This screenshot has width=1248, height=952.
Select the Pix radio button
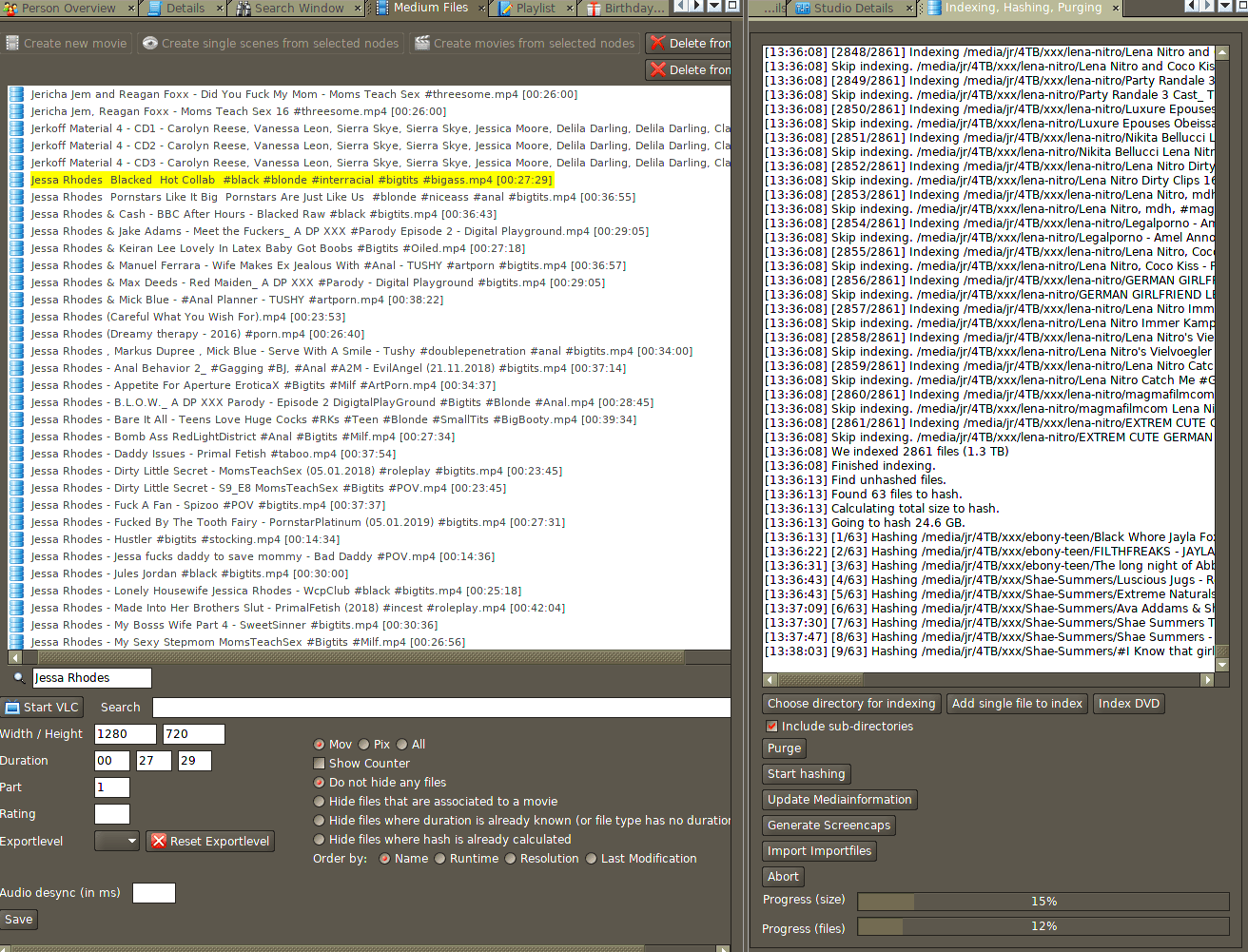click(364, 745)
